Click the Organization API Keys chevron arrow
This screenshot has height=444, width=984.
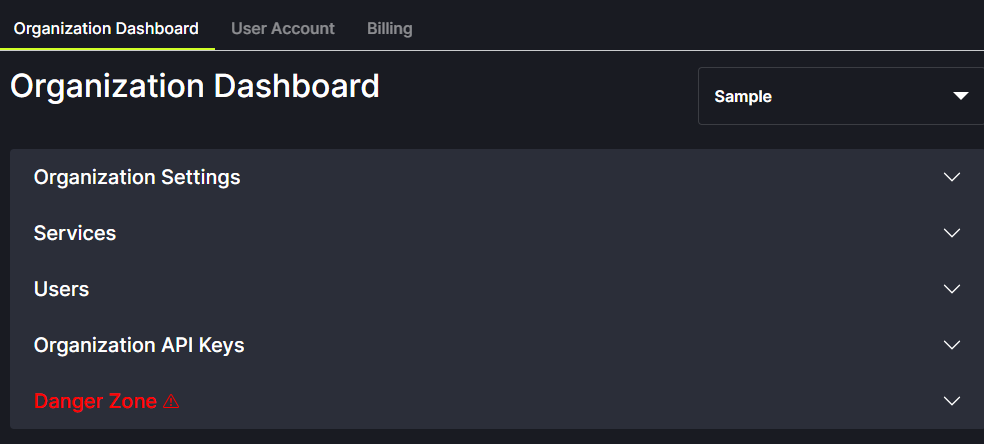(951, 345)
